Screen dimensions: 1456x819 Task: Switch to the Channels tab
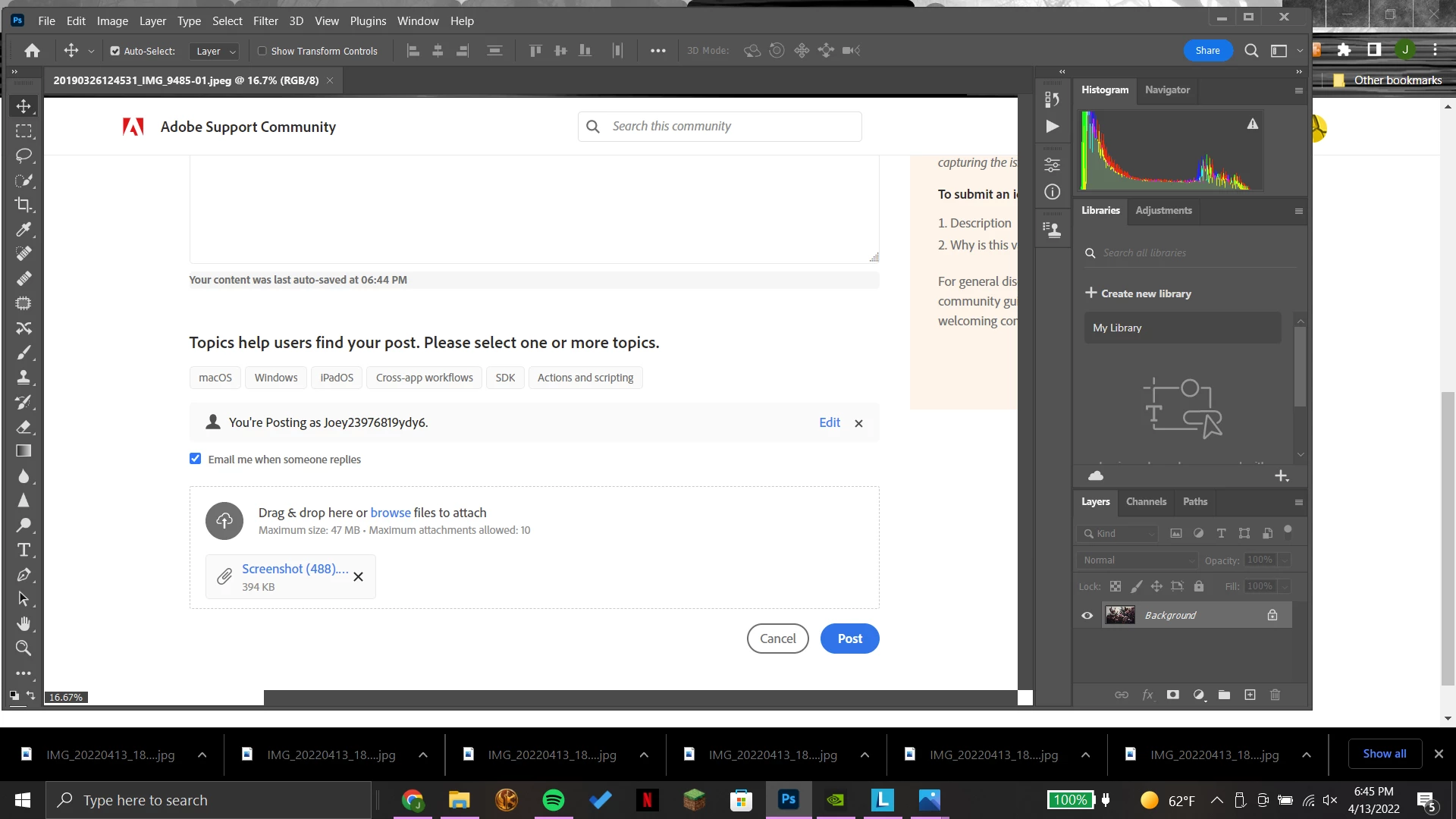coord(1146,501)
